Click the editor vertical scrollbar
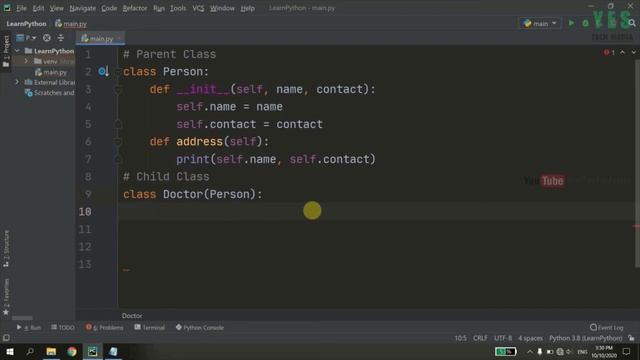 [637, 163]
